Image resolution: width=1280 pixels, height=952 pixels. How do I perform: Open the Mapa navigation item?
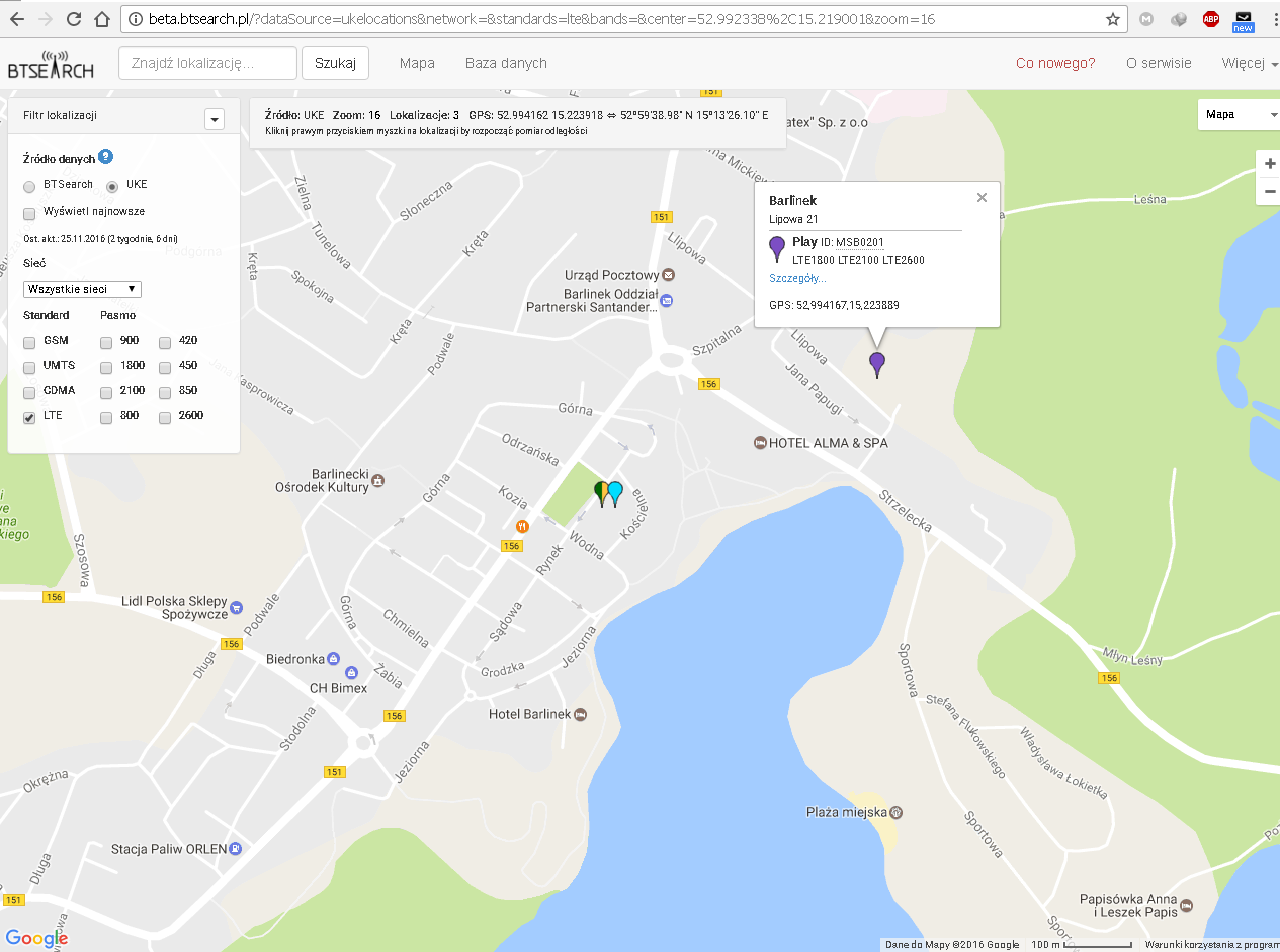point(417,63)
